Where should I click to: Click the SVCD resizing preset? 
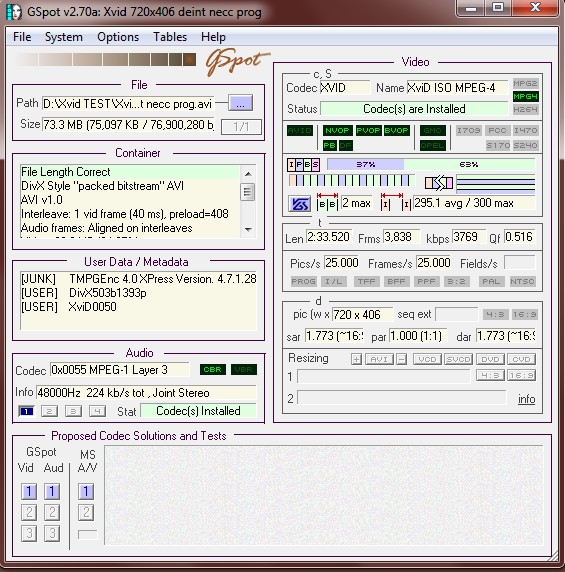click(x=458, y=359)
